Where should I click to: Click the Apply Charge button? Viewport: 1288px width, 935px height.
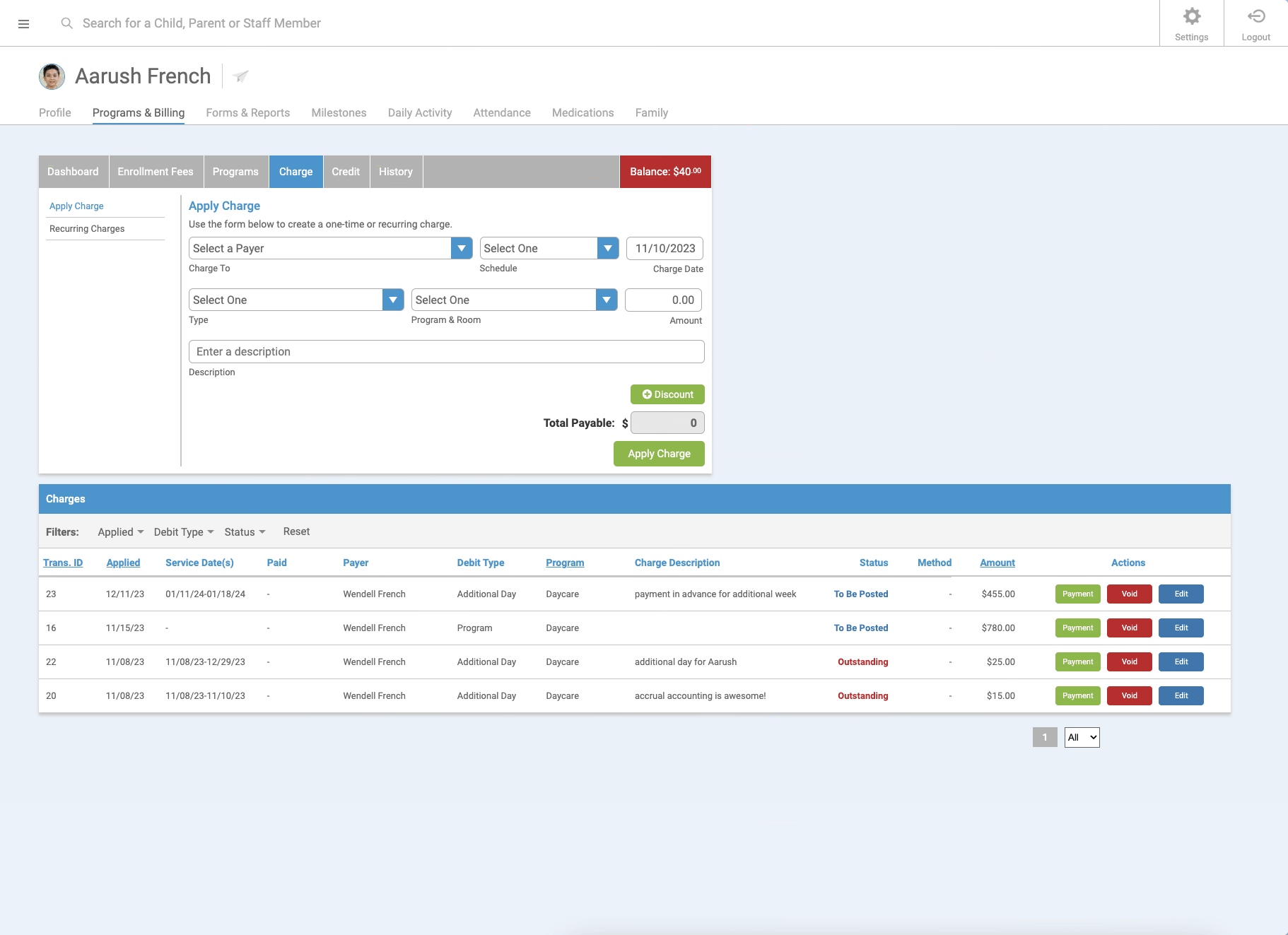[658, 454]
